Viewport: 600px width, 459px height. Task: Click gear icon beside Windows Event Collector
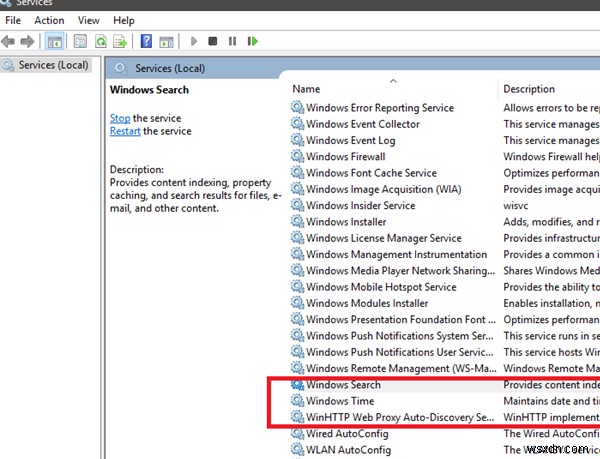pyautogui.click(x=297, y=124)
